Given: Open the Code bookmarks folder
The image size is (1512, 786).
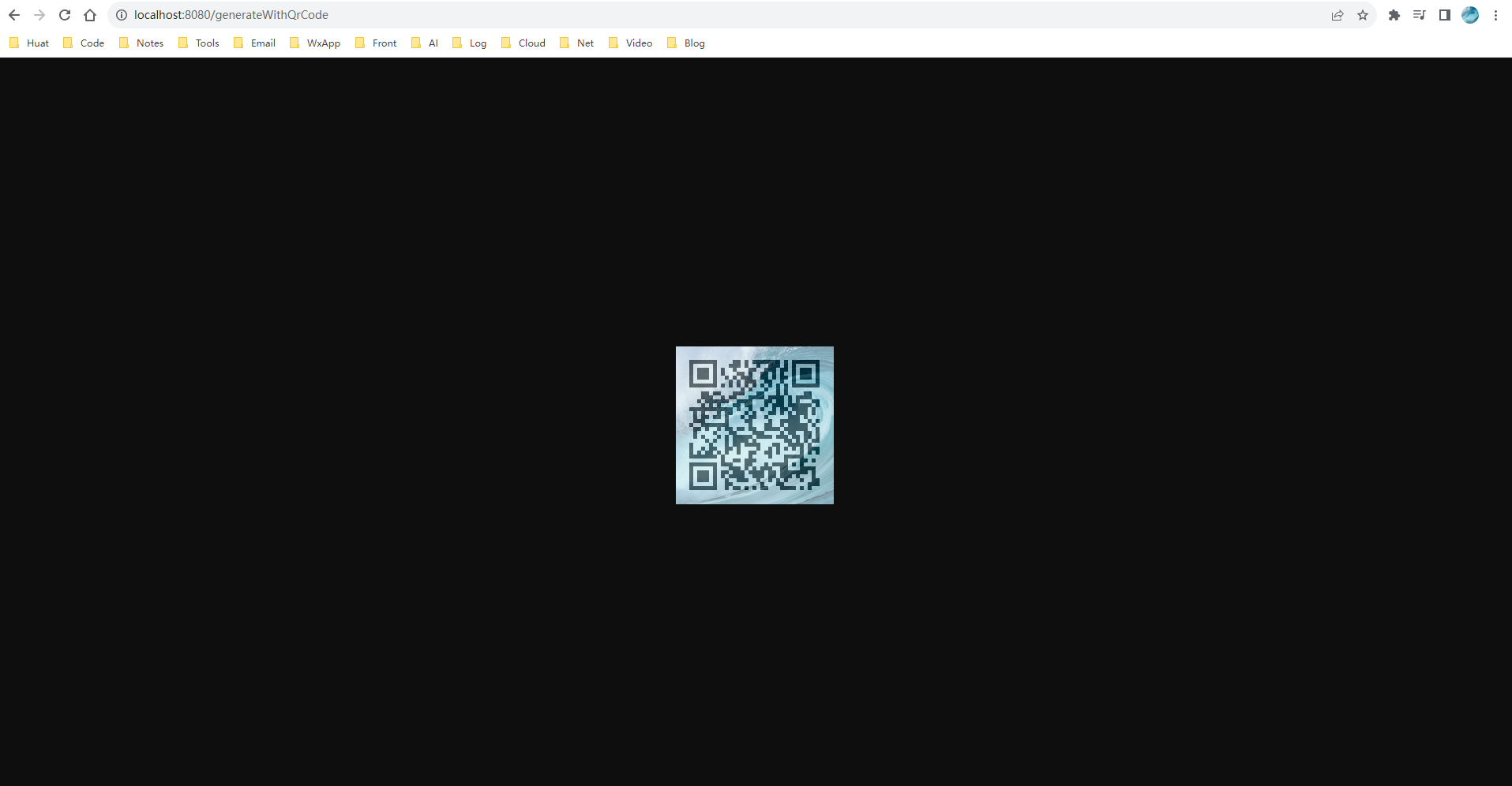Looking at the screenshot, I should coord(91,43).
